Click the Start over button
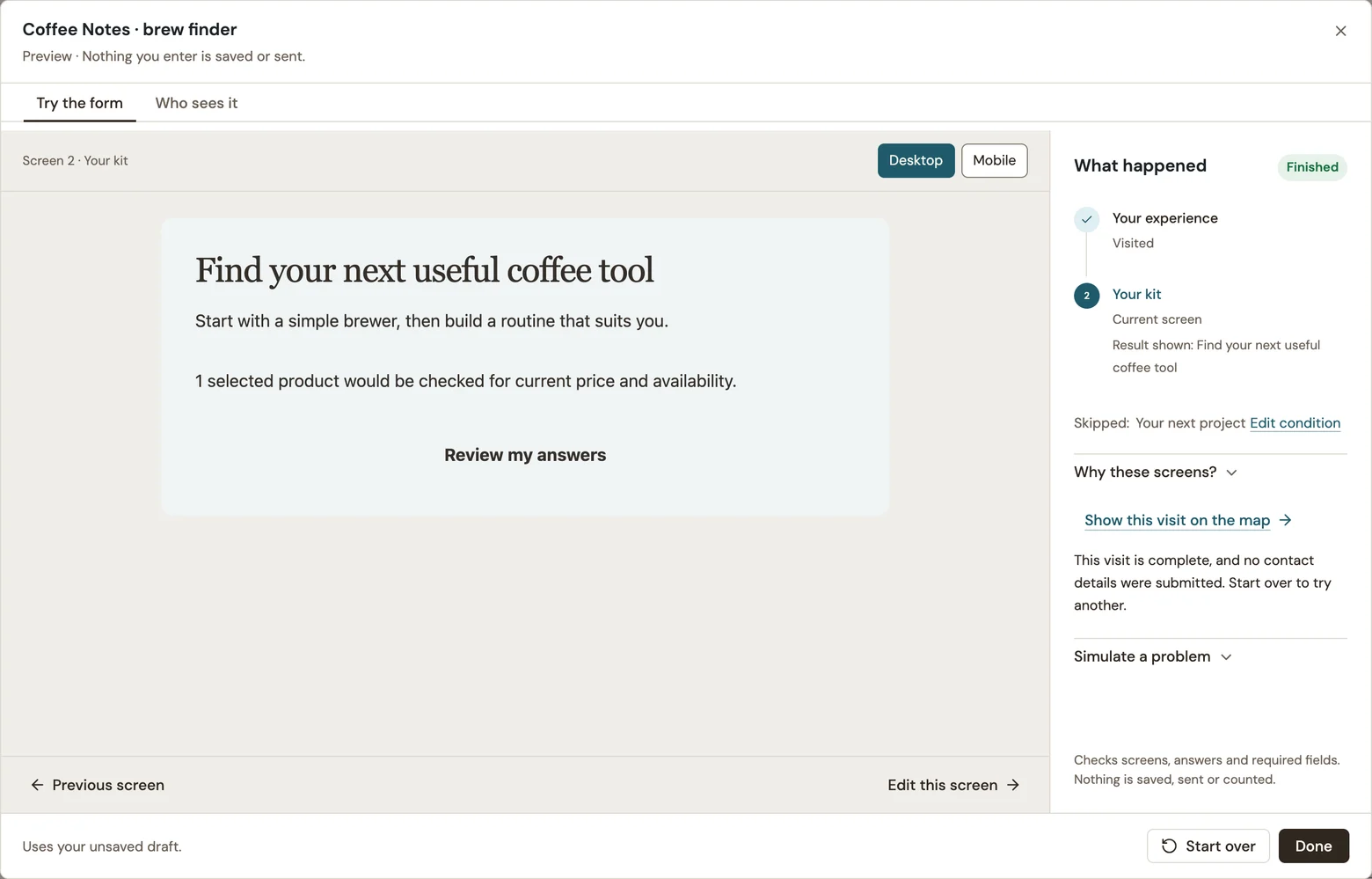This screenshot has height=879, width=1372. coord(1208,846)
